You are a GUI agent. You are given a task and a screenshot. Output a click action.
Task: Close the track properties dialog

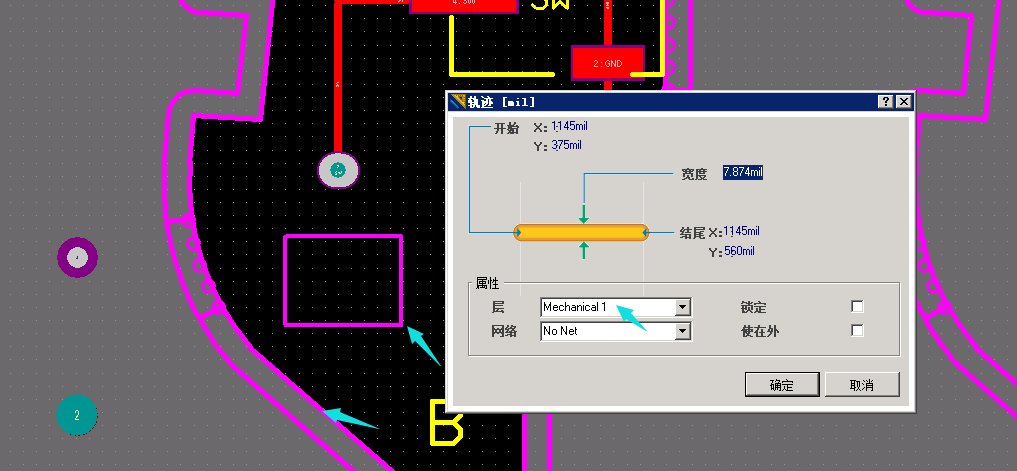click(x=903, y=102)
